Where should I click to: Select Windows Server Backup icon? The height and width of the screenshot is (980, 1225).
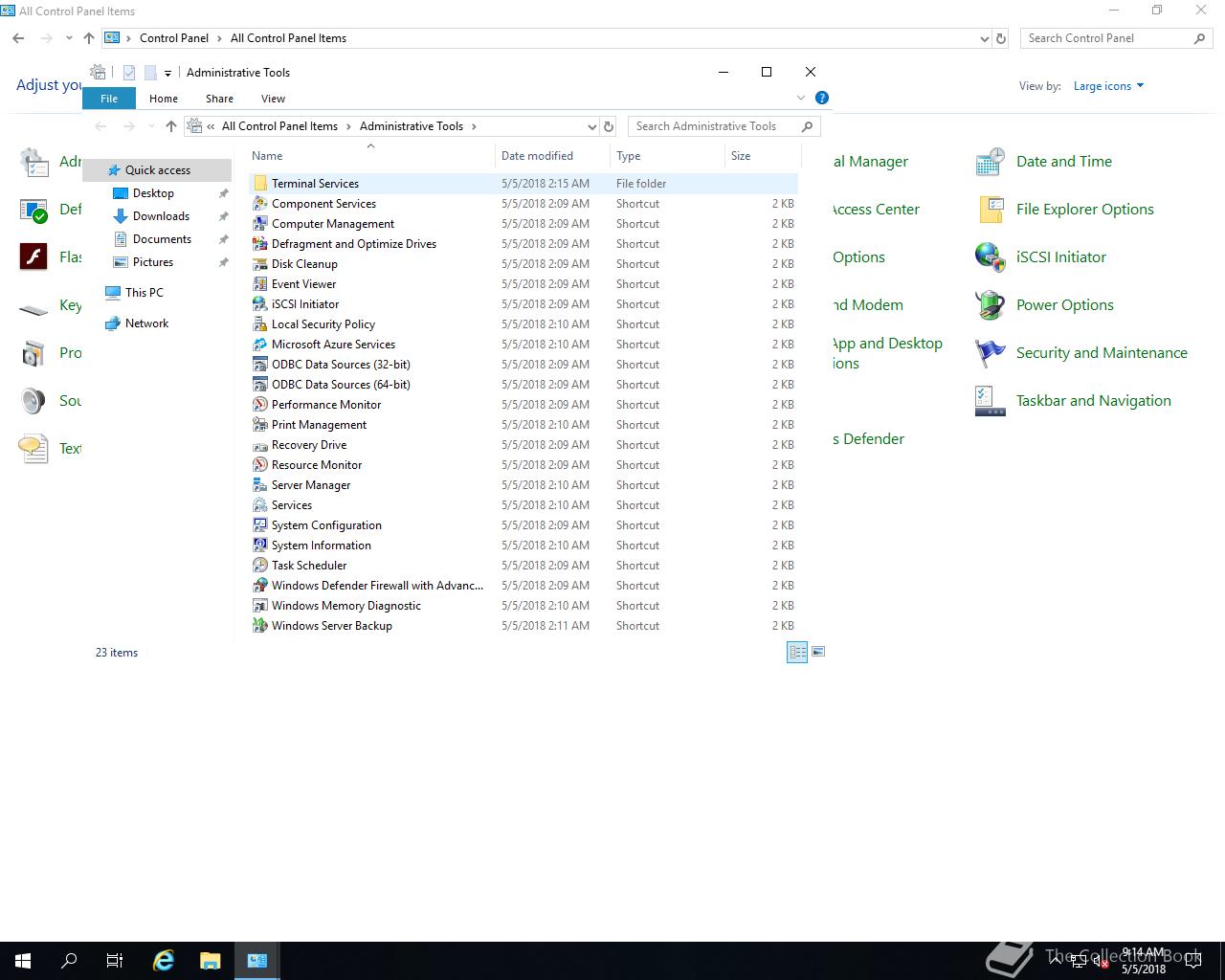click(x=260, y=626)
